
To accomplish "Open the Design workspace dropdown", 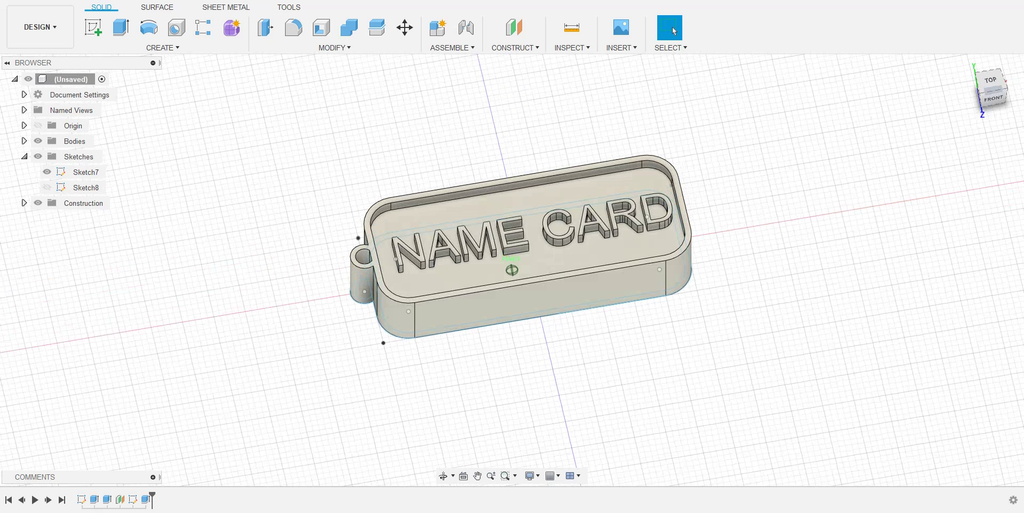I will tap(40, 27).
